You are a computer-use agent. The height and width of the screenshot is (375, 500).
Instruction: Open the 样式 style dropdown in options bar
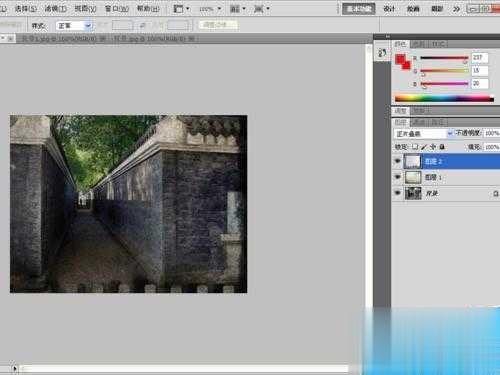point(74,26)
